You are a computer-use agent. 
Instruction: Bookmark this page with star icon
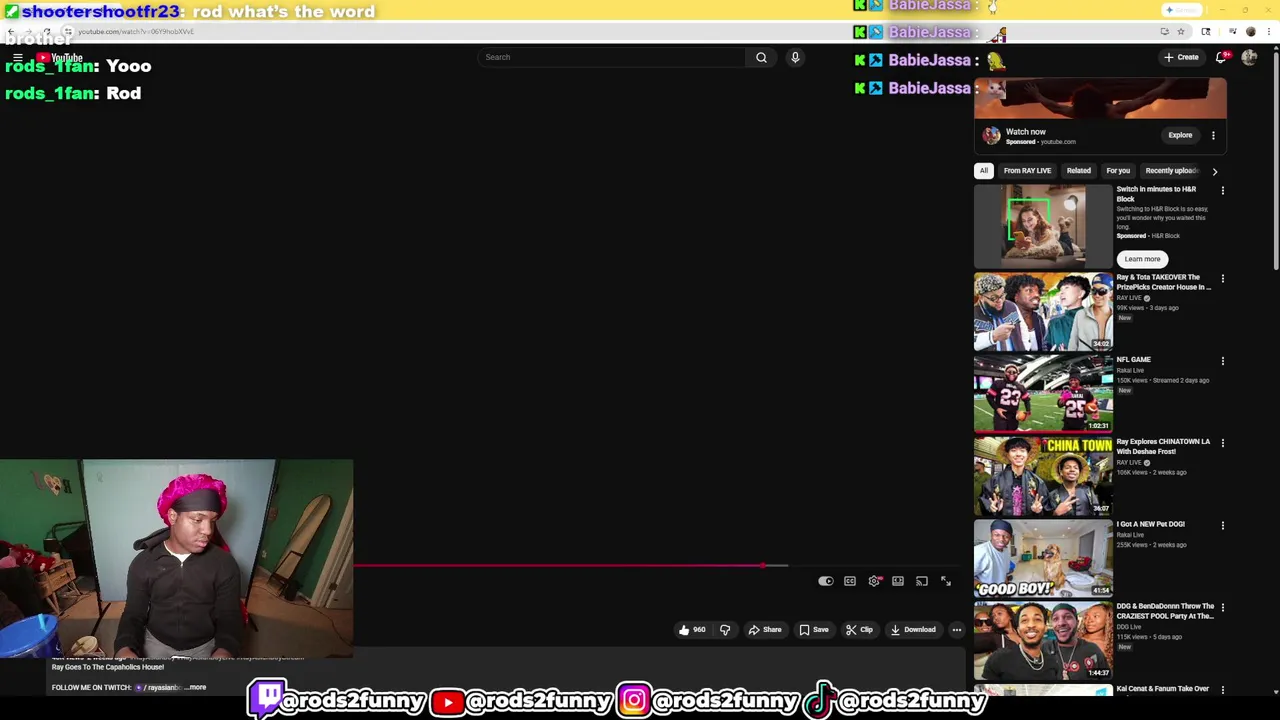tap(1181, 31)
